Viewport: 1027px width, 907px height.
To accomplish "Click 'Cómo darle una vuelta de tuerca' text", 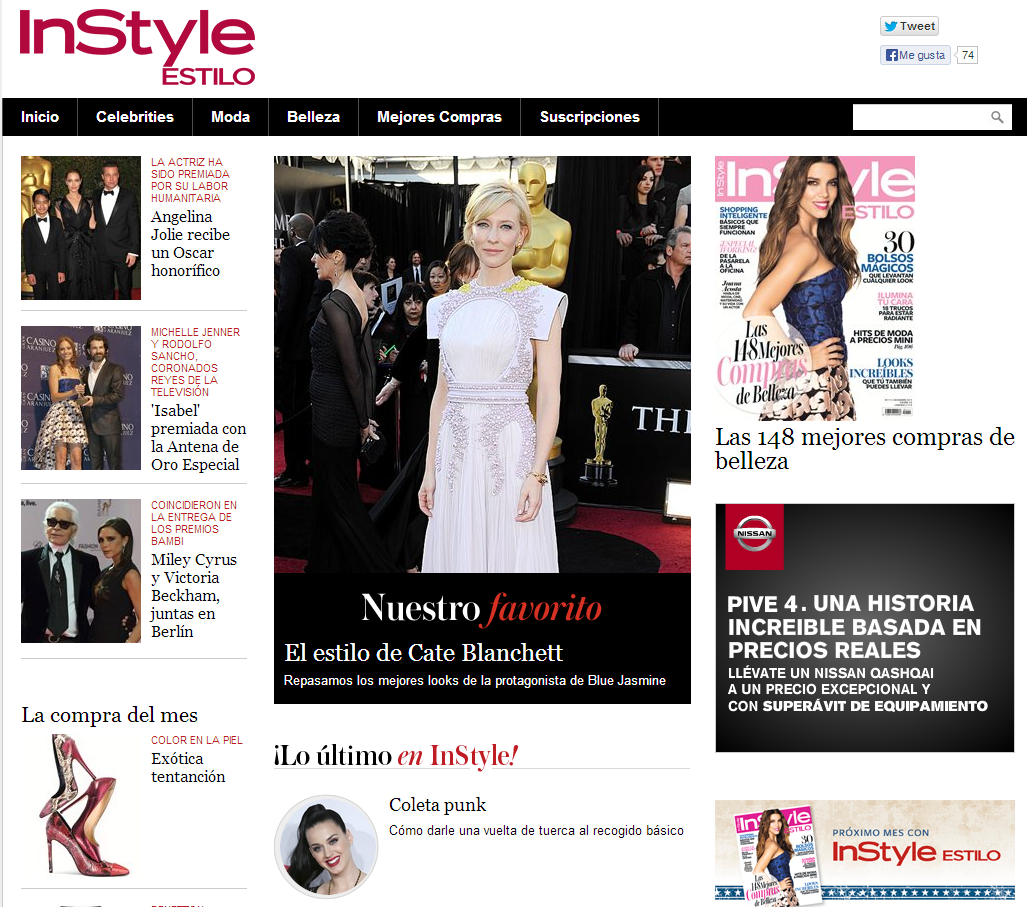I will coord(536,830).
